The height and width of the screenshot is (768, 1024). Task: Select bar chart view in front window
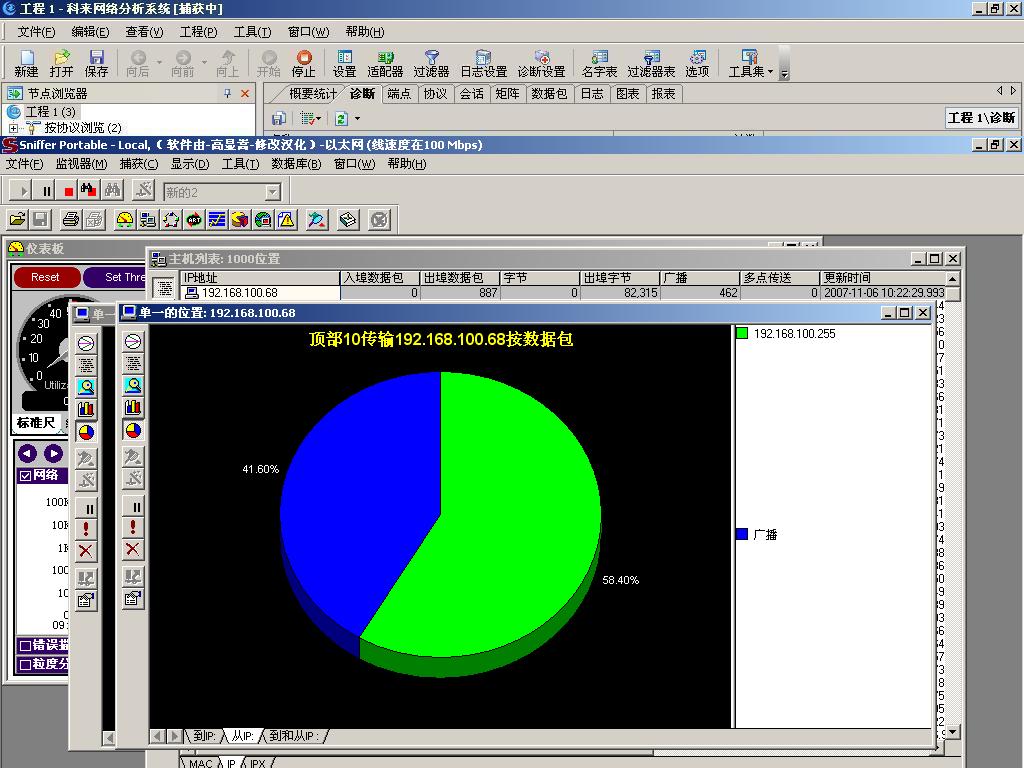133,408
